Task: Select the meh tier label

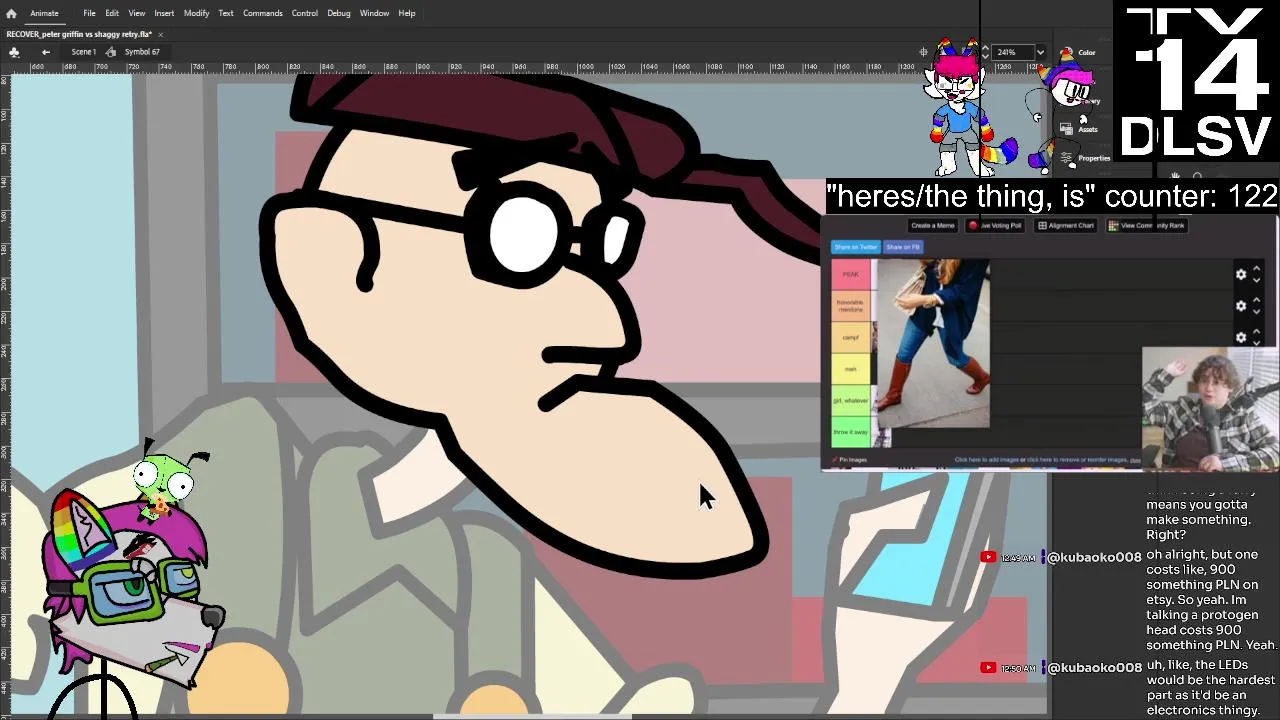Action: 851,369
